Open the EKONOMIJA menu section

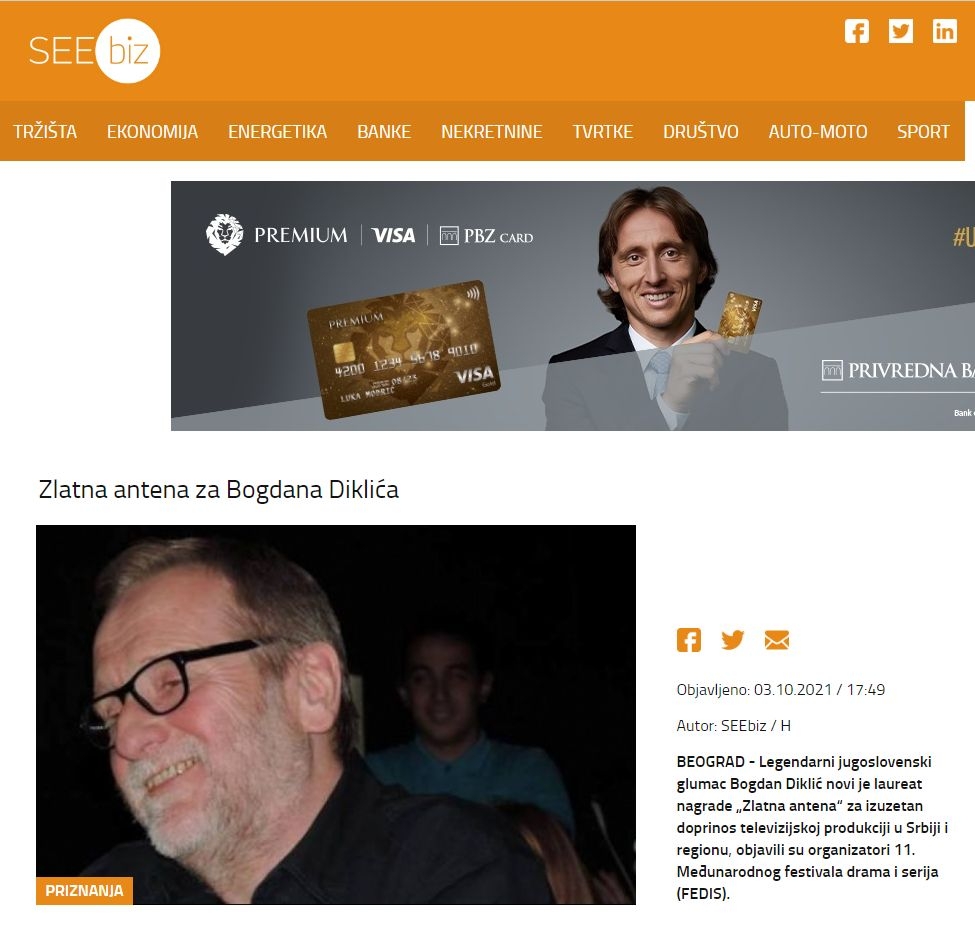coord(152,132)
